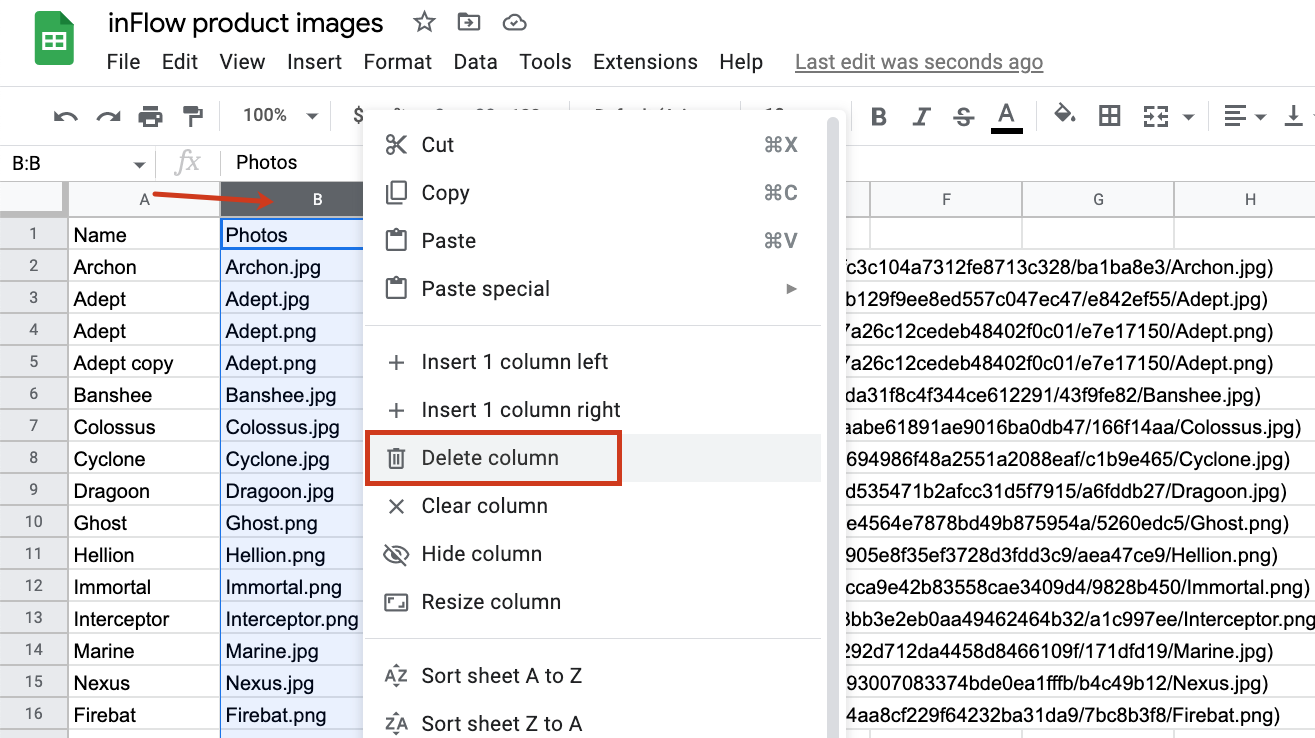Choose Cut from the context menu
The width and height of the screenshot is (1315, 738).
[593, 145]
